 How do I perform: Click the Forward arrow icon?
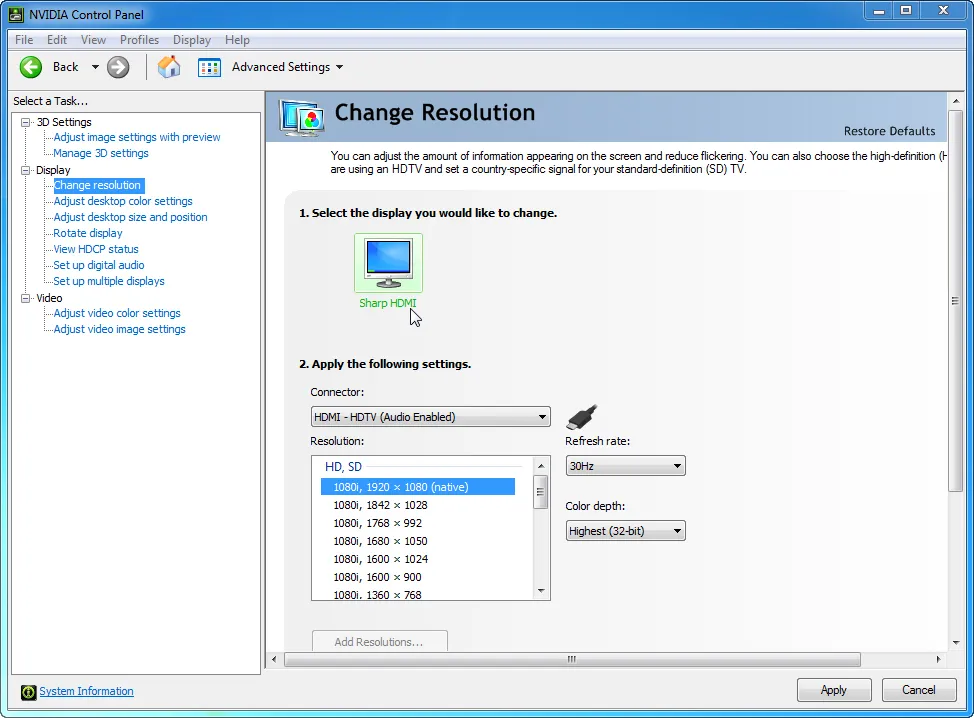(x=118, y=67)
